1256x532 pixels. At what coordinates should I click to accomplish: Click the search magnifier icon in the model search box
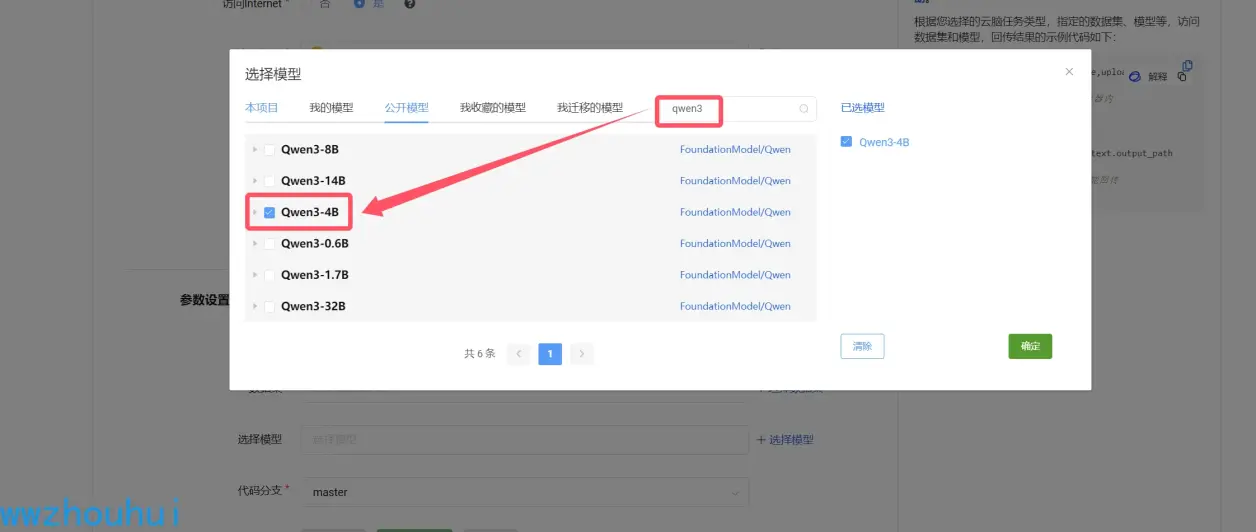point(804,109)
